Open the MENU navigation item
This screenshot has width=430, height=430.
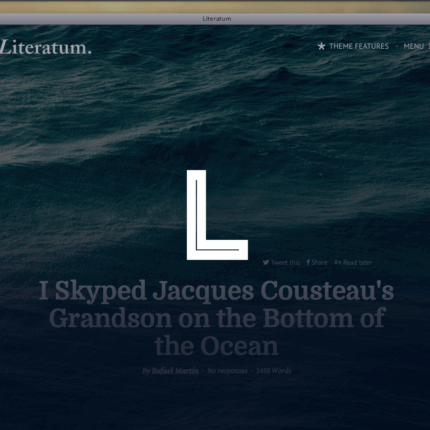414,46
